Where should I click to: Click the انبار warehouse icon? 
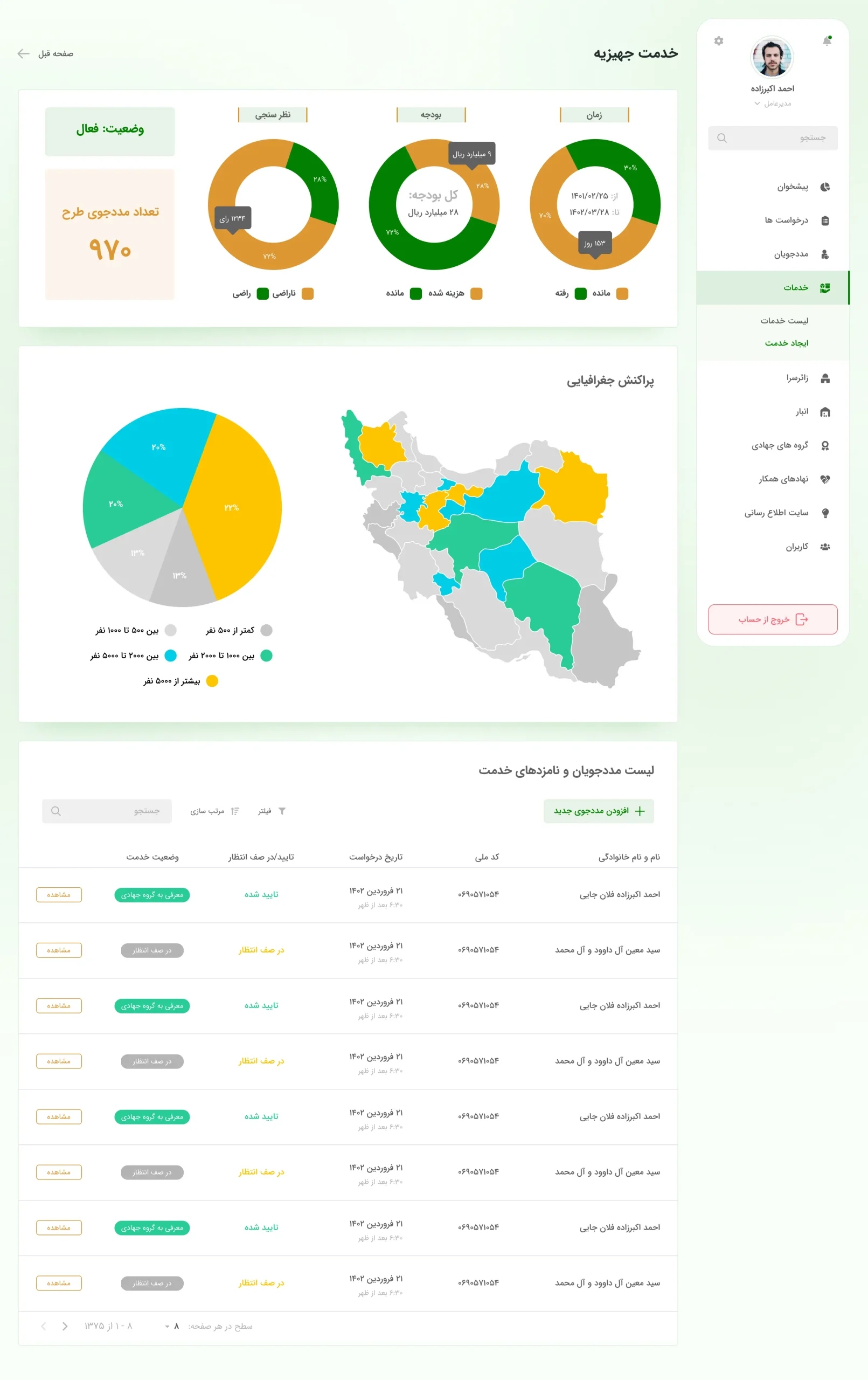tap(824, 412)
